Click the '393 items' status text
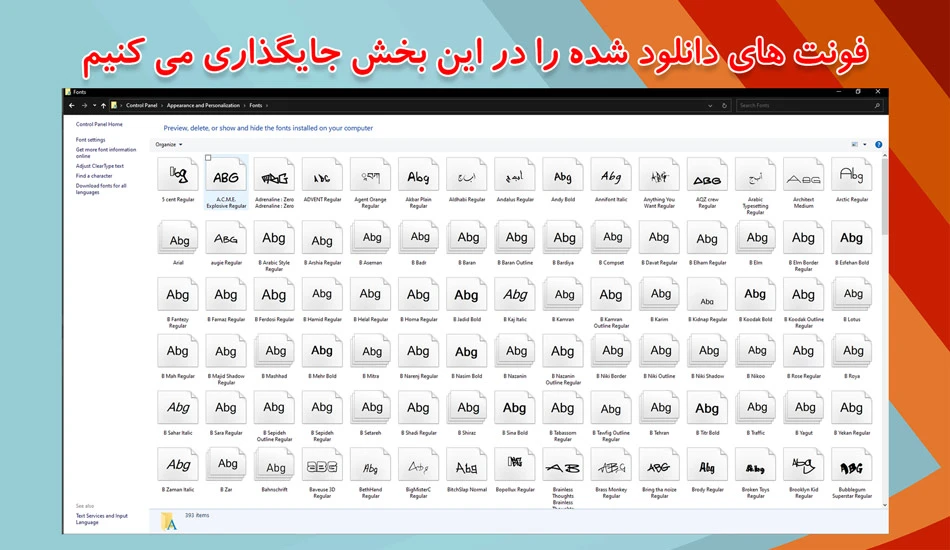 click(x=197, y=515)
